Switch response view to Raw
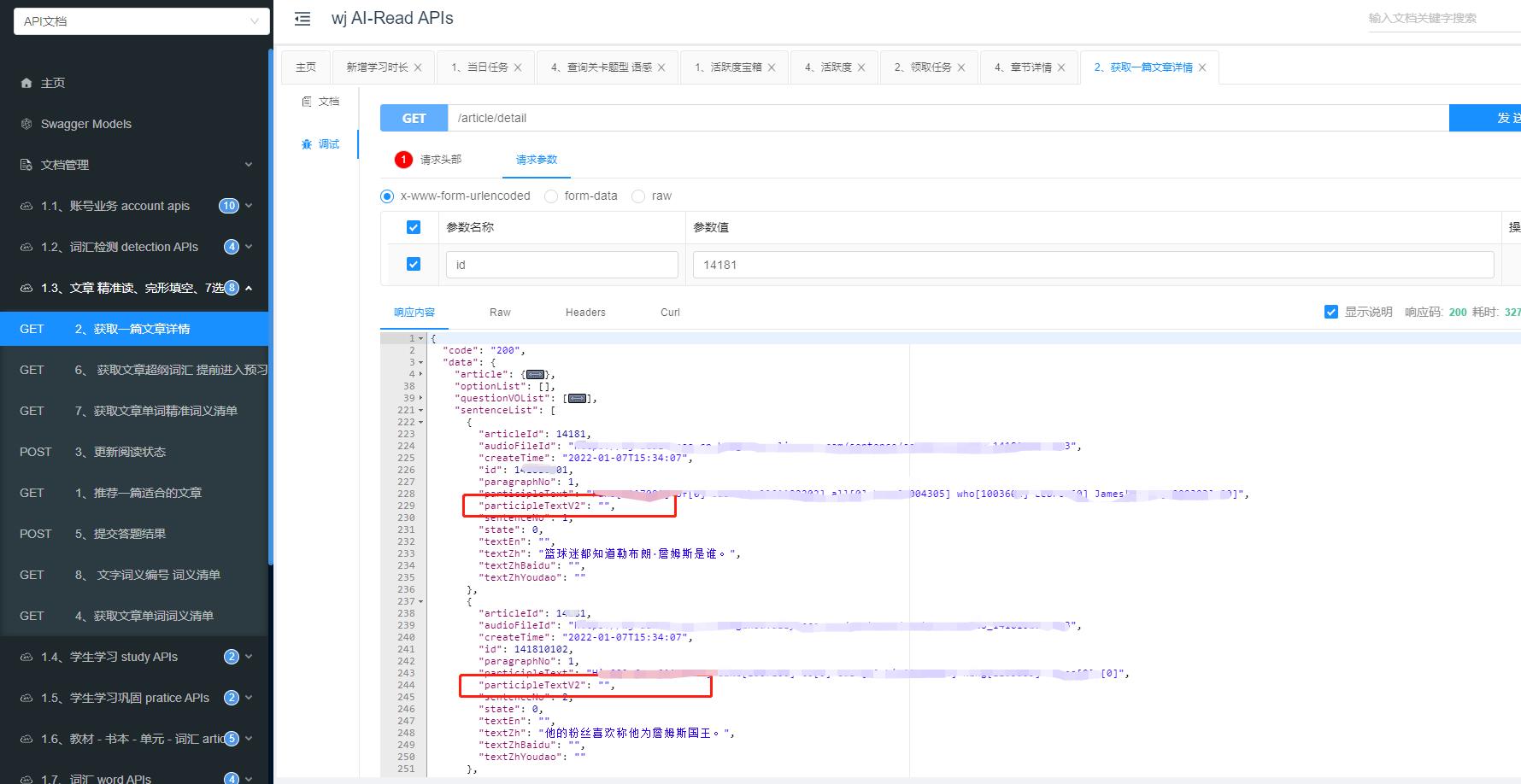 click(500, 313)
